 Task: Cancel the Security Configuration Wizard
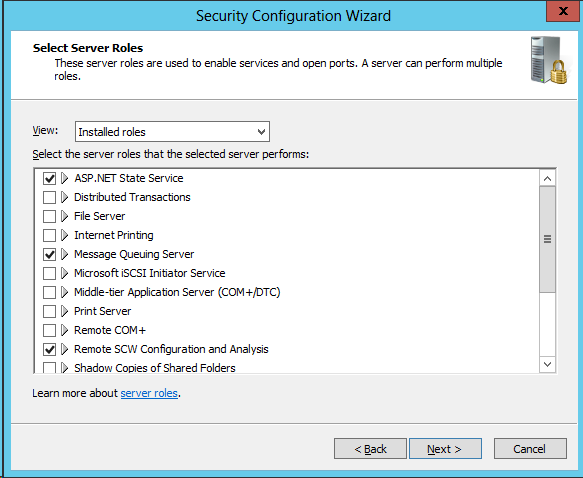tap(530, 449)
